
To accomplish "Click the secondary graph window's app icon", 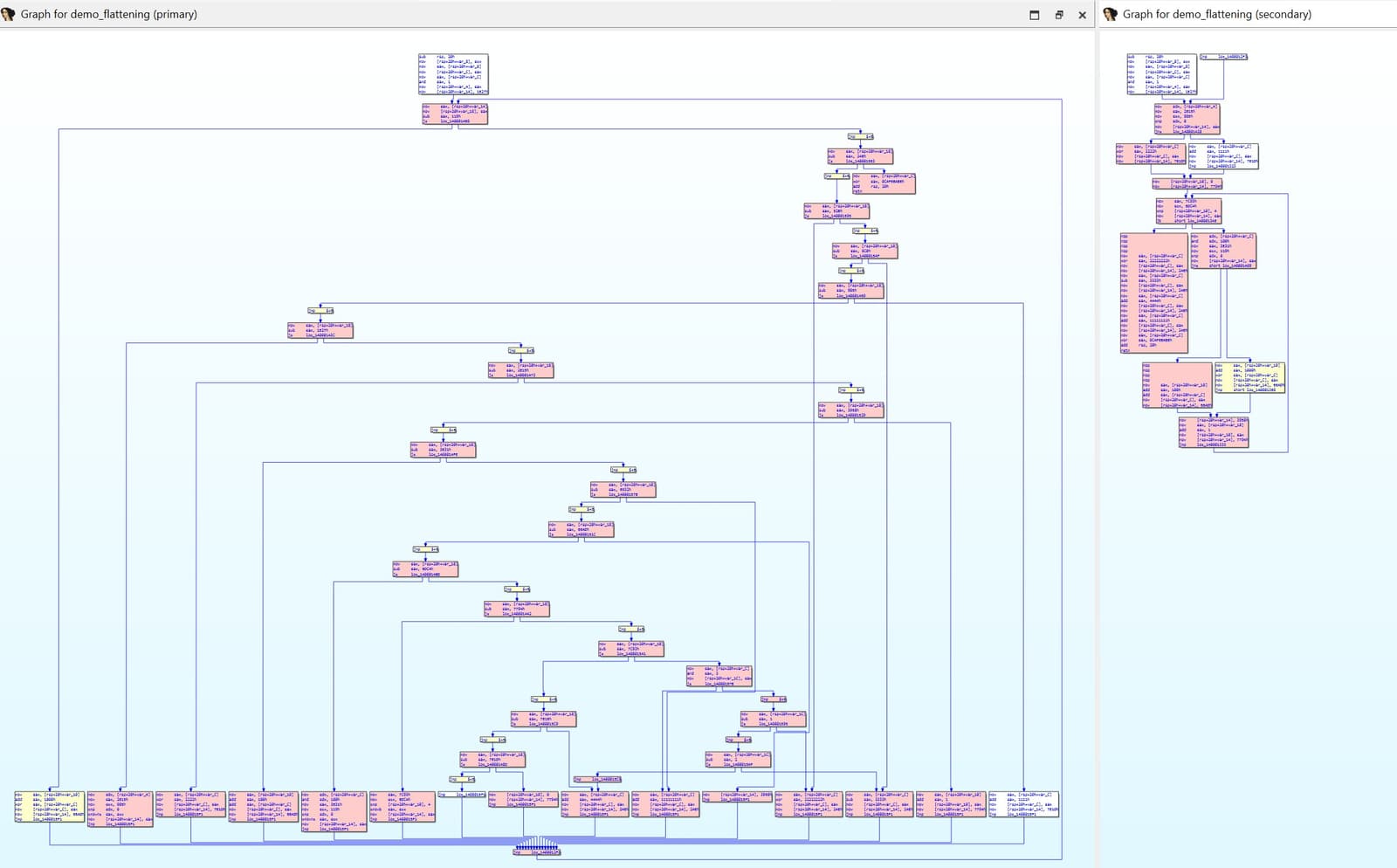I will point(1111,14).
